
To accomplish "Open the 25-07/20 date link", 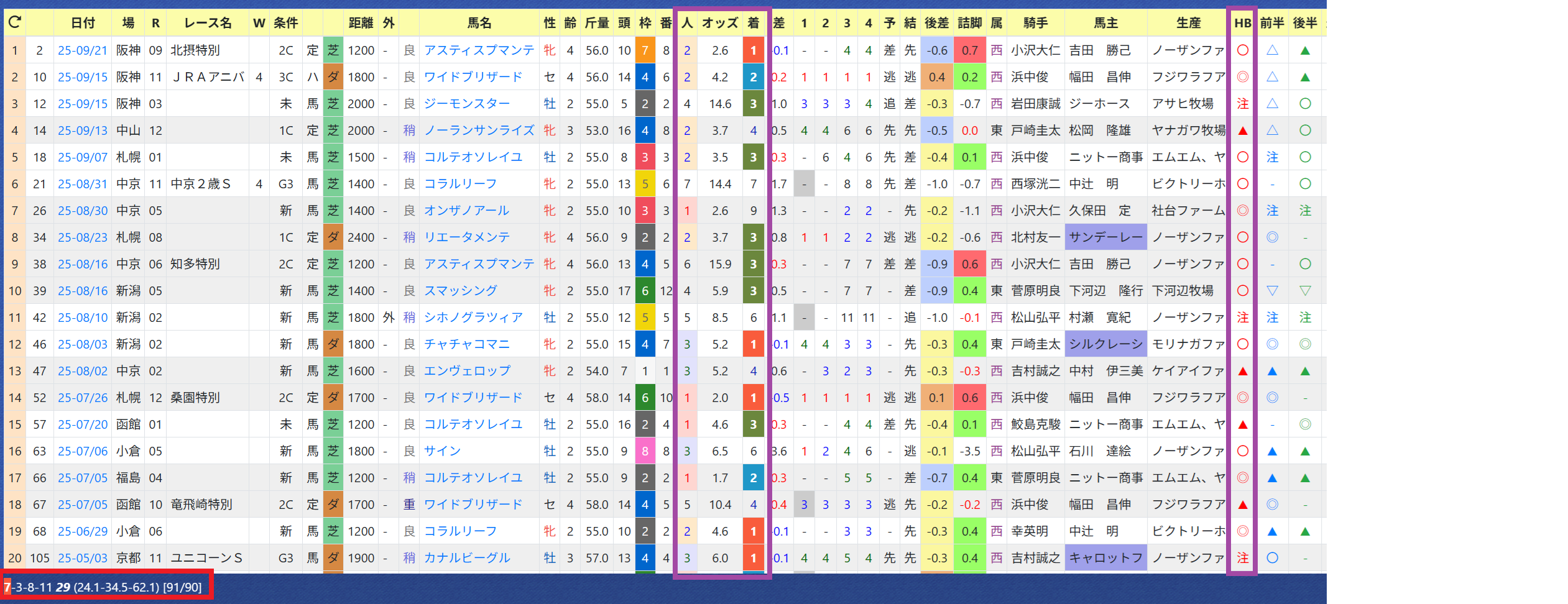I will tap(83, 424).
